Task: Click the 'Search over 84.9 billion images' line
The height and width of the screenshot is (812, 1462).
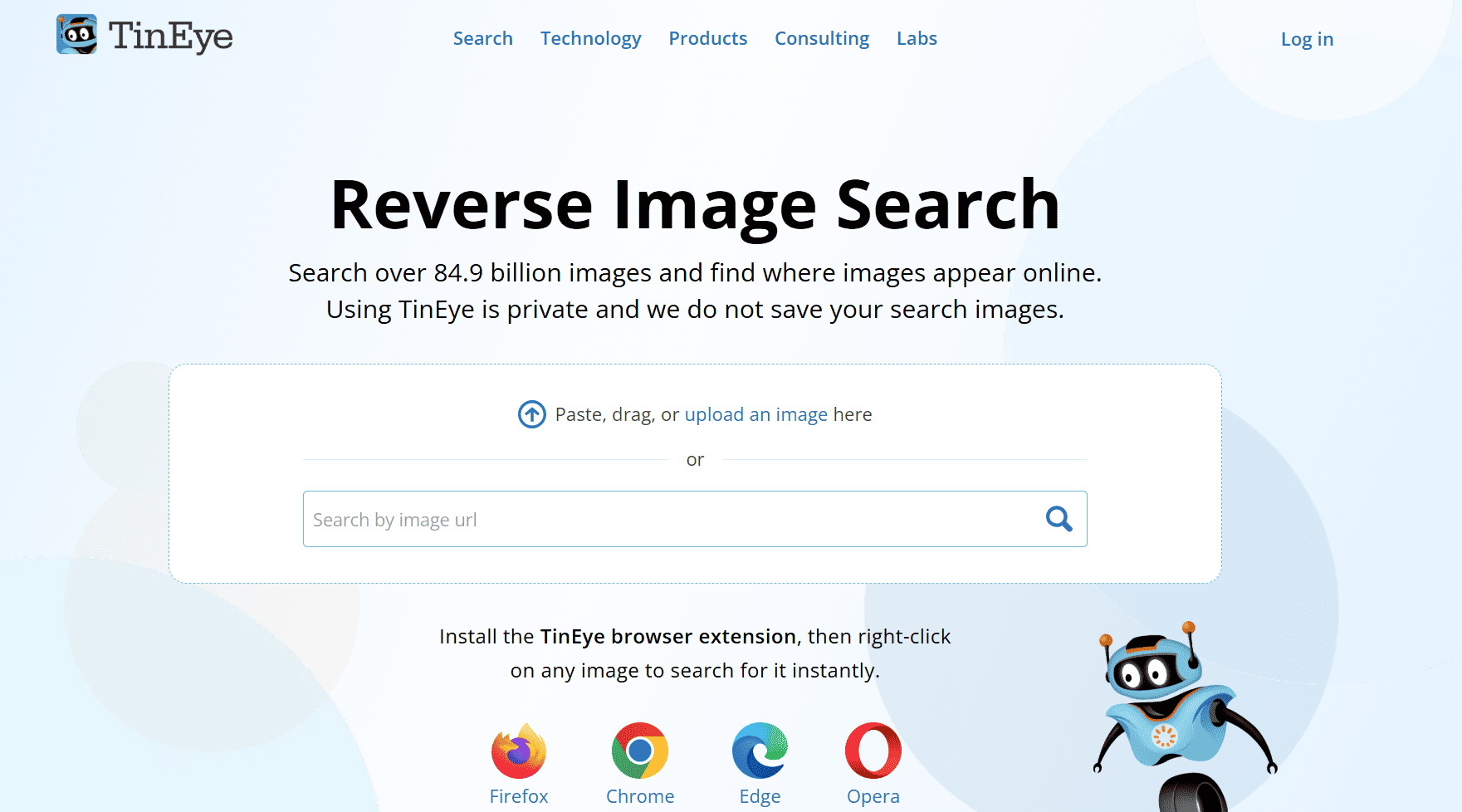Action: [x=695, y=272]
